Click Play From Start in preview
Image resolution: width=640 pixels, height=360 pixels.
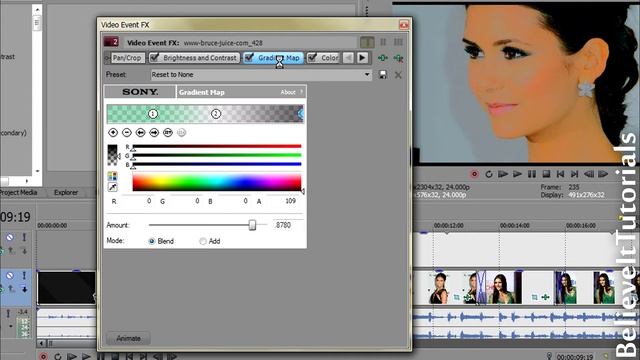coord(503,174)
